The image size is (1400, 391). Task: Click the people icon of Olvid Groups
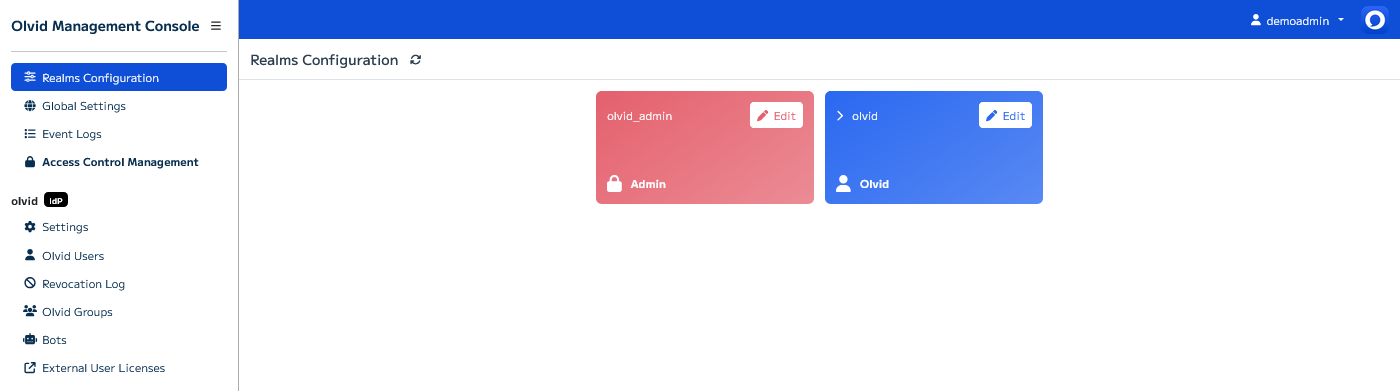(x=30, y=311)
